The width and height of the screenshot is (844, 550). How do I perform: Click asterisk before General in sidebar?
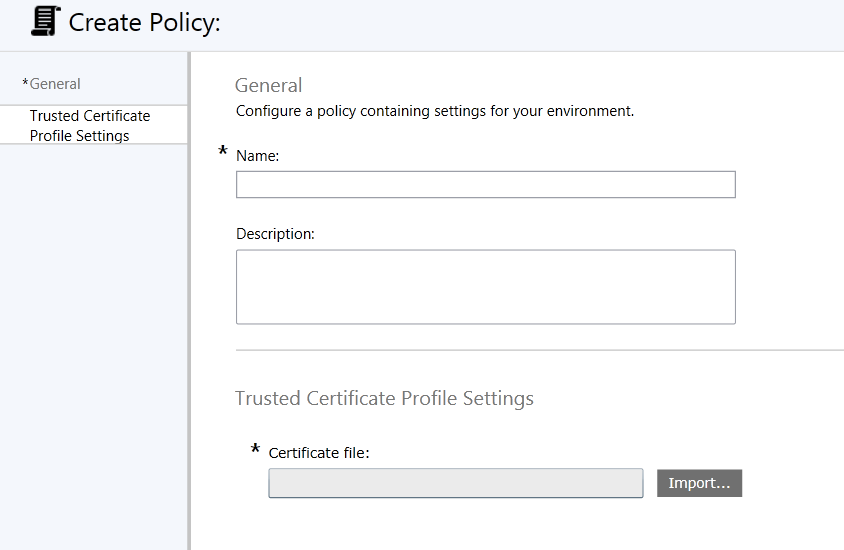25,83
